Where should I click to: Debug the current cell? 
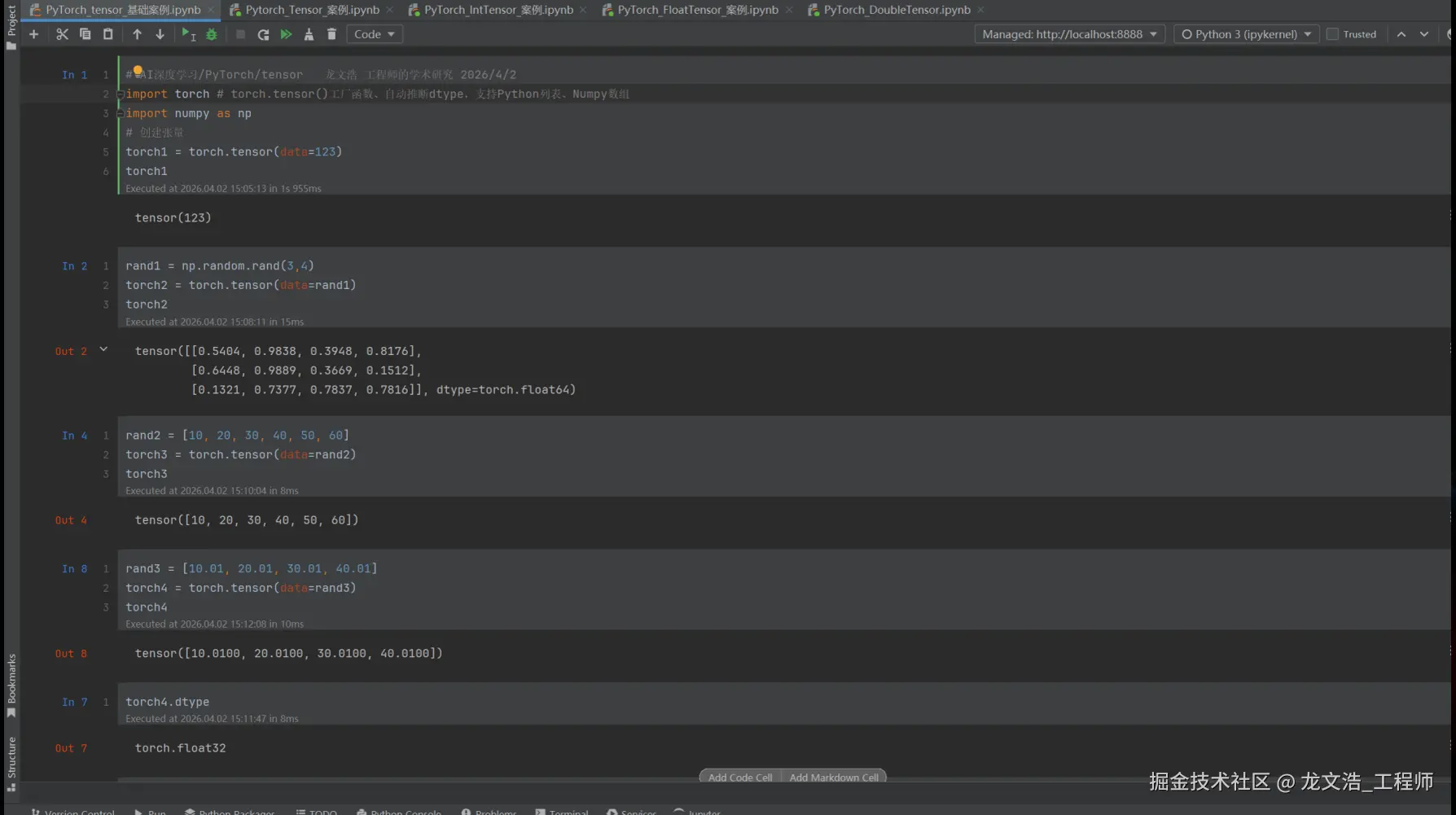[212, 34]
